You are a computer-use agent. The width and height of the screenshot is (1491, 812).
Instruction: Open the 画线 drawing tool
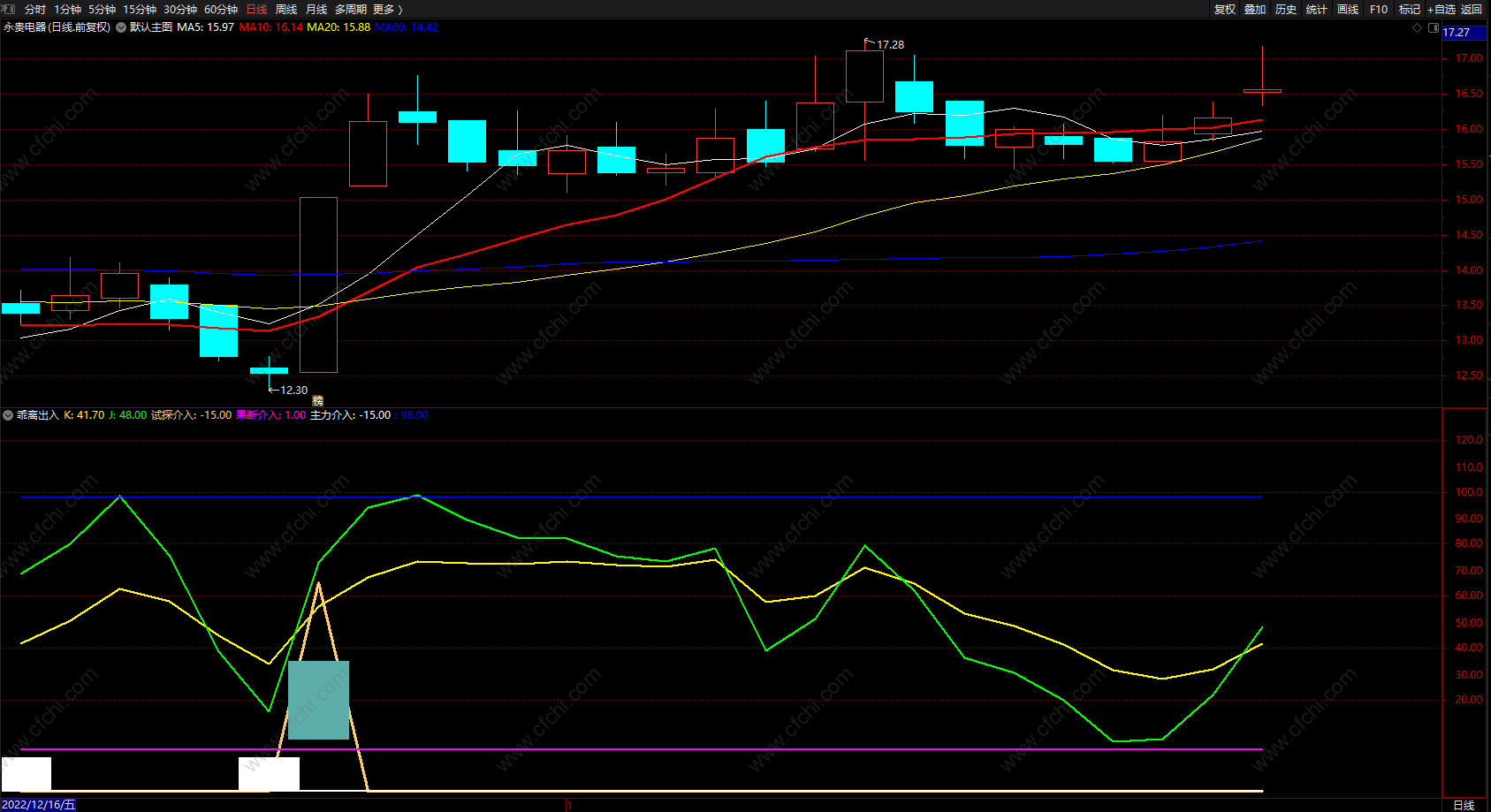coord(1348,10)
